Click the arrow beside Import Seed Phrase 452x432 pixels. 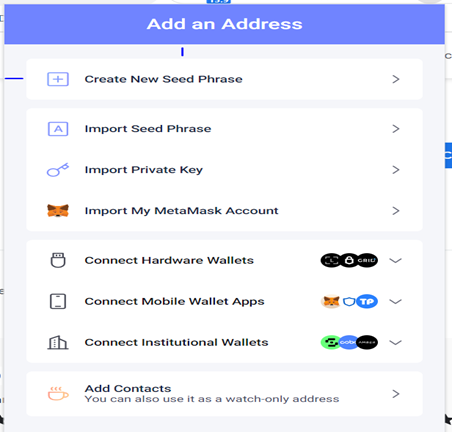pyautogui.click(x=396, y=129)
